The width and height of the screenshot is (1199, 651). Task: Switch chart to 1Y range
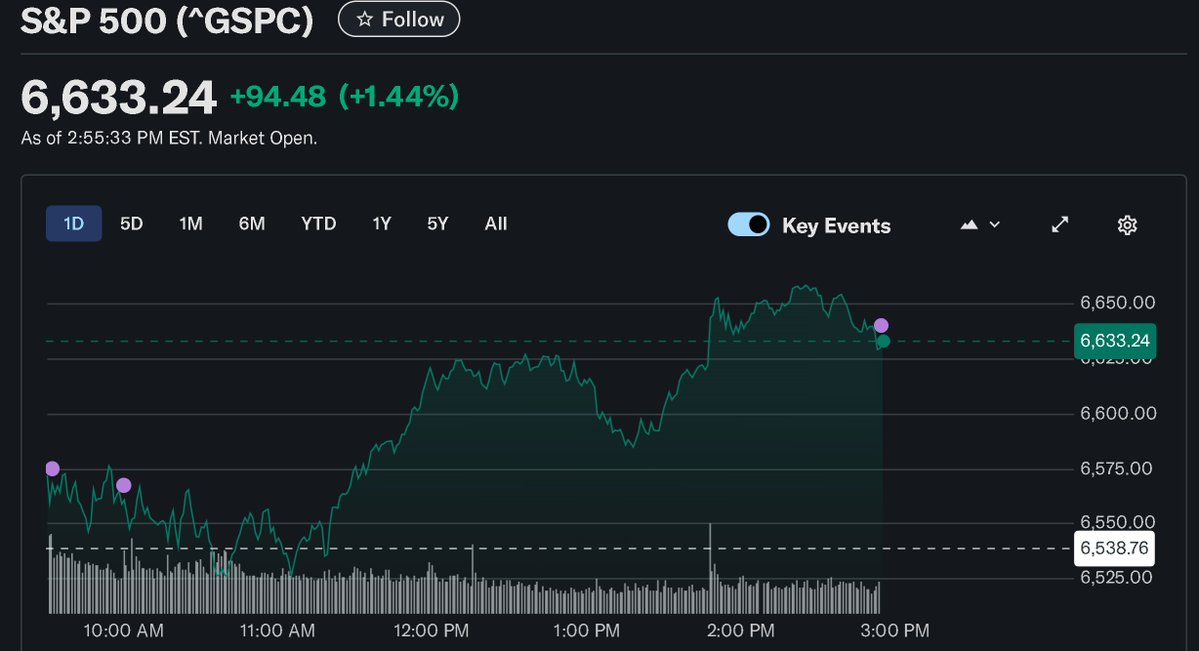pos(382,223)
